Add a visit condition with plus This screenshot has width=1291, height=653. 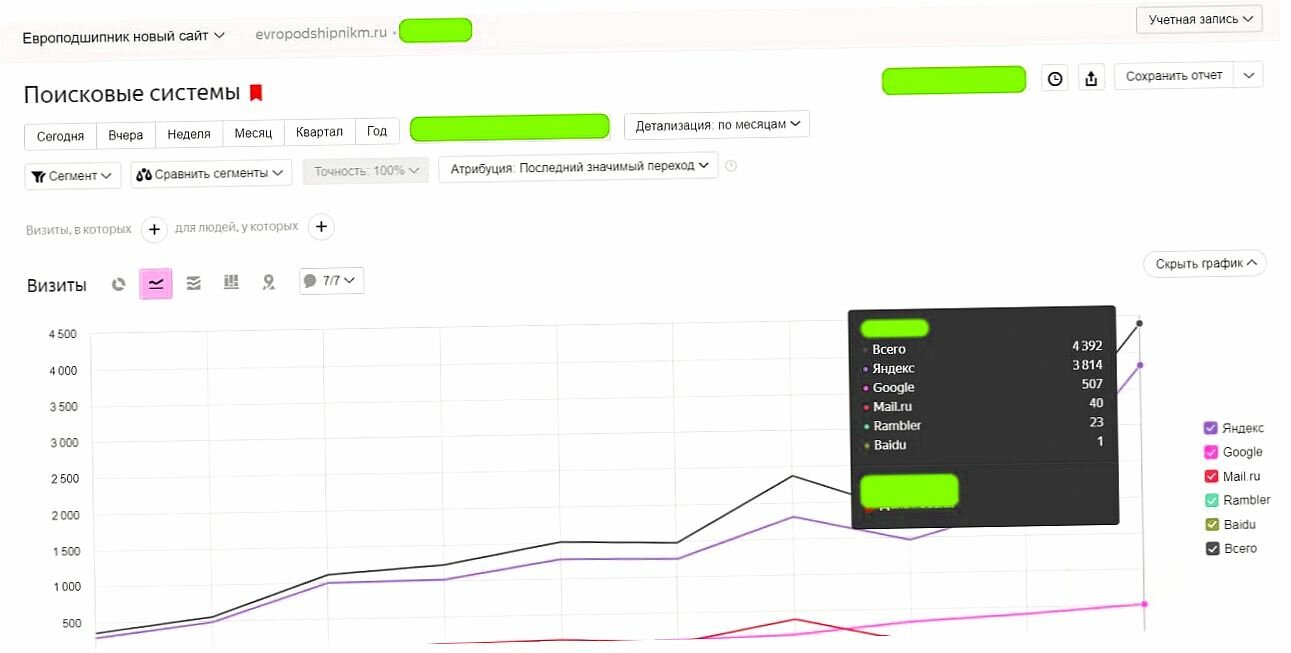154,229
